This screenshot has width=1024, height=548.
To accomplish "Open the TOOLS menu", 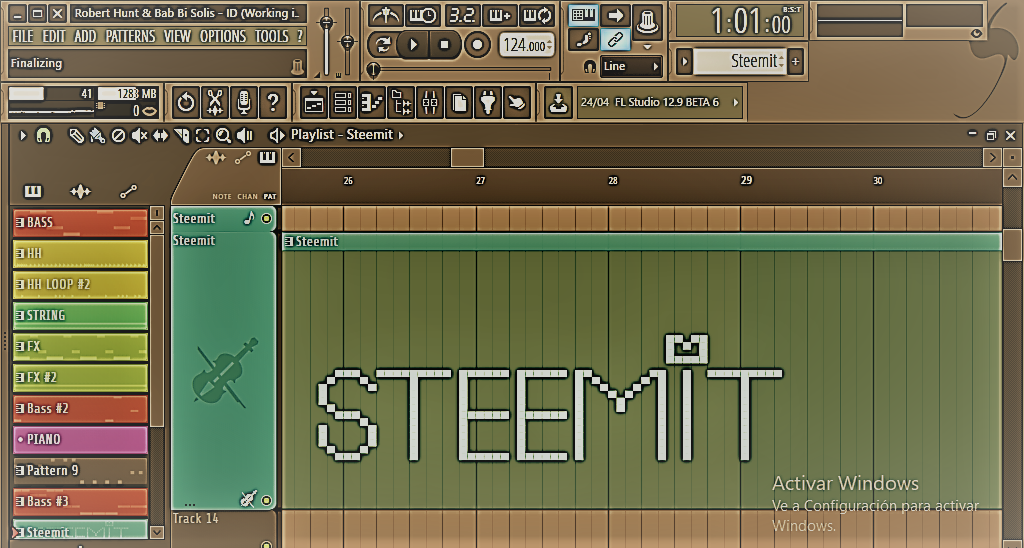I will point(272,36).
